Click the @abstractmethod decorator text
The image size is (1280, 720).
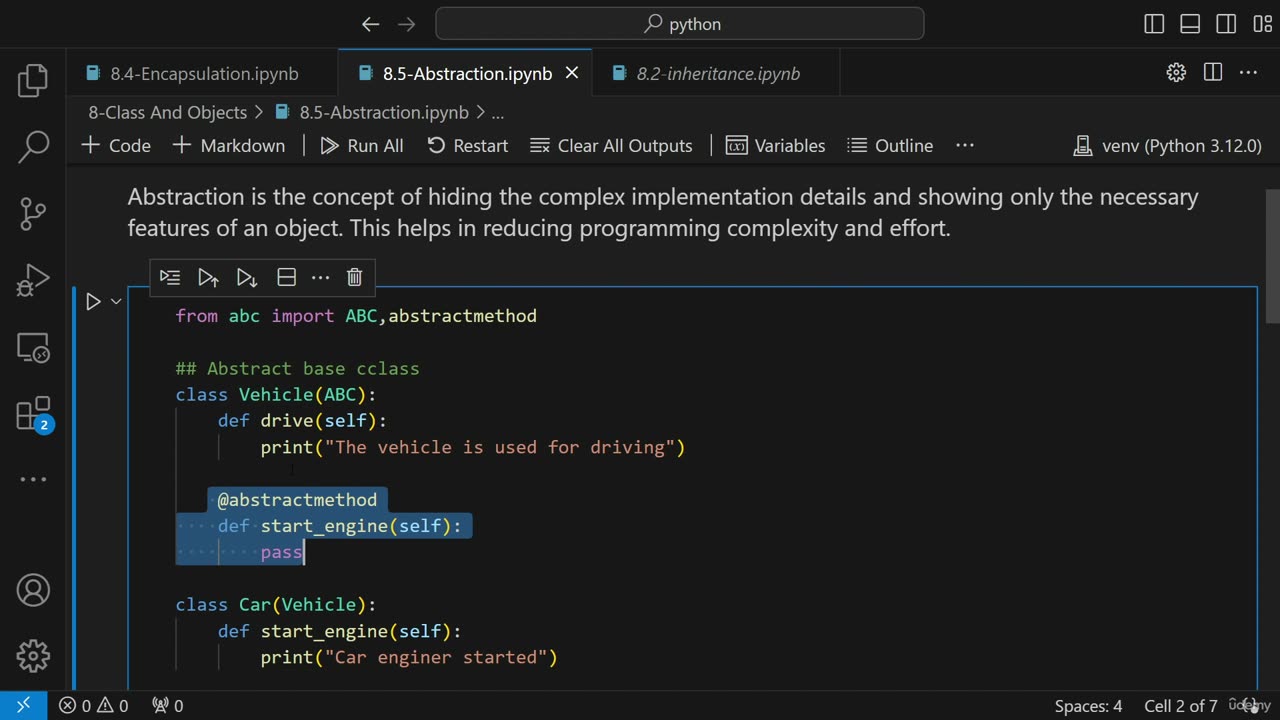pos(297,500)
